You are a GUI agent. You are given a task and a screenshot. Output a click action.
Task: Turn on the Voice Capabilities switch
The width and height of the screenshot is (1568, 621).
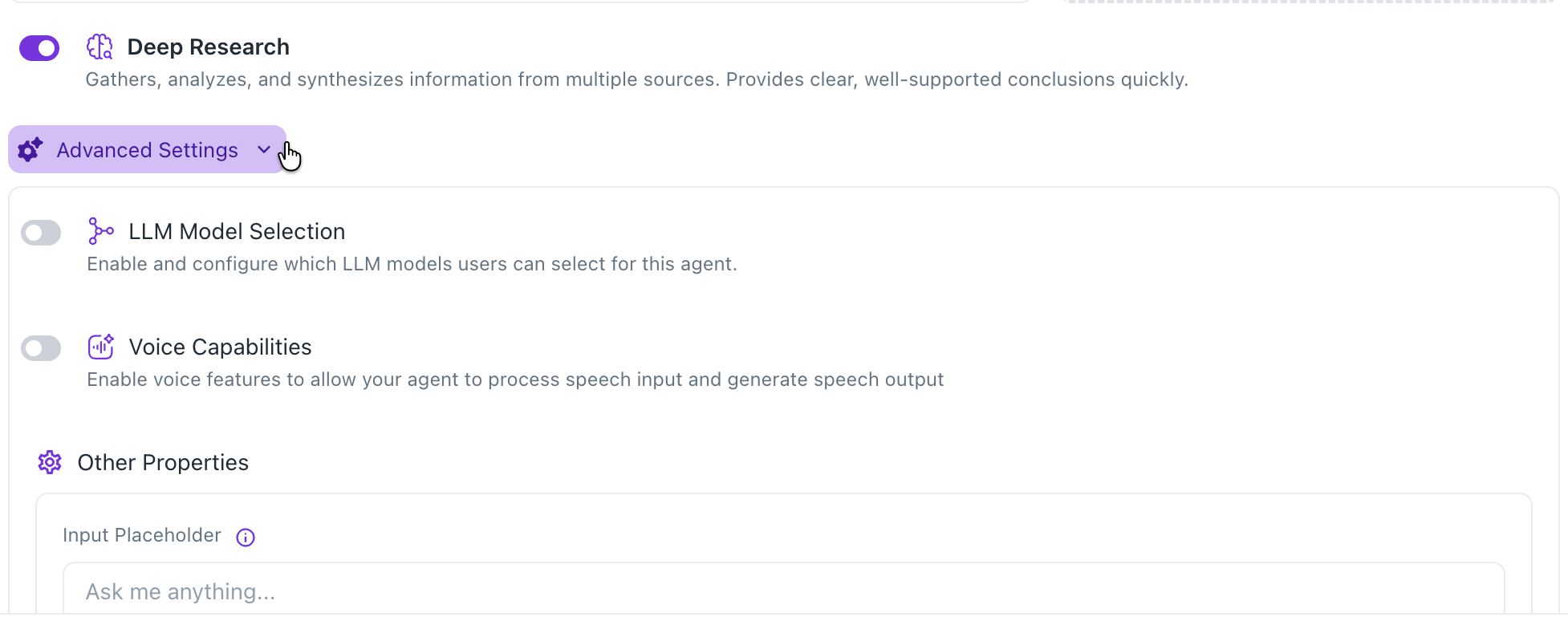click(41, 348)
